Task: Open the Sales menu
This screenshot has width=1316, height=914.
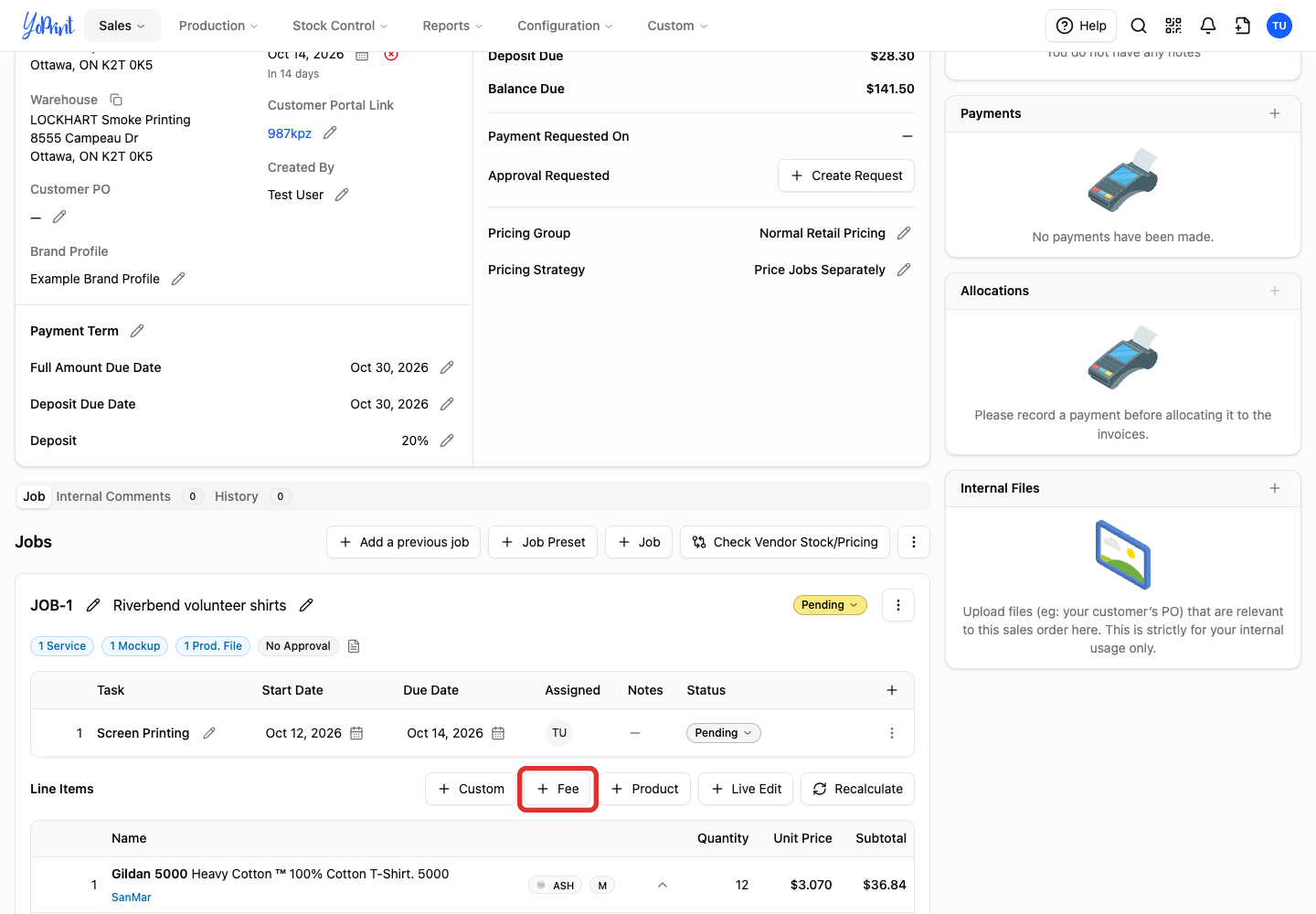Action: pos(122,26)
